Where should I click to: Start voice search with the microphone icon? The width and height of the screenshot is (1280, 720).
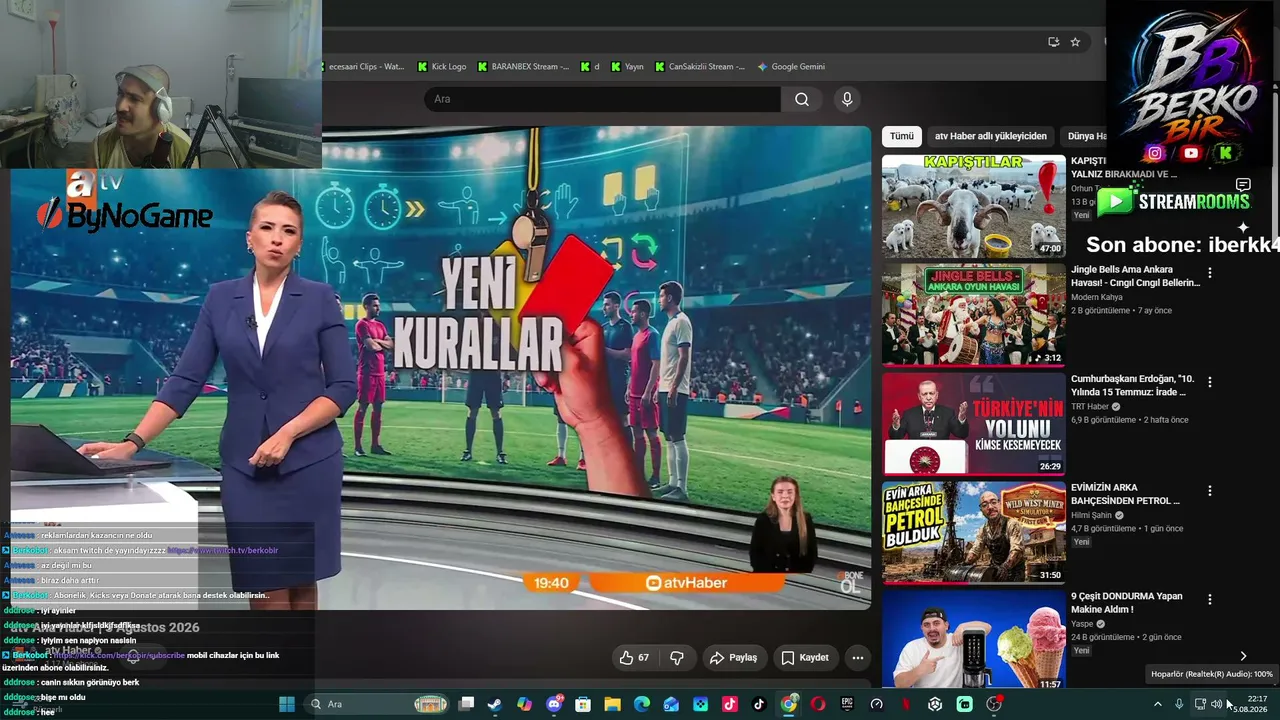pos(847,99)
